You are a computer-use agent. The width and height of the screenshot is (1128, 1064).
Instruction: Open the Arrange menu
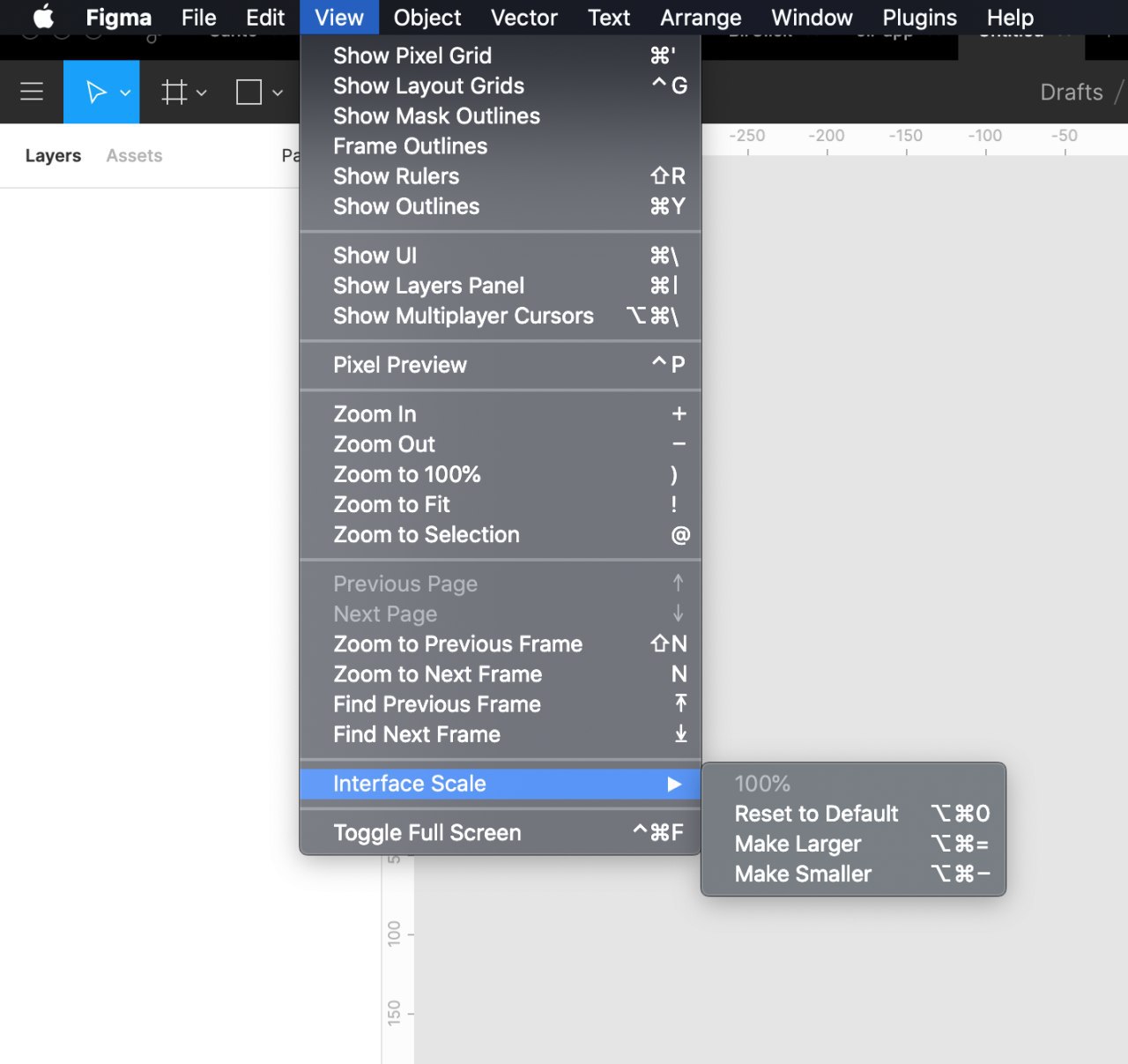point(701,18)
